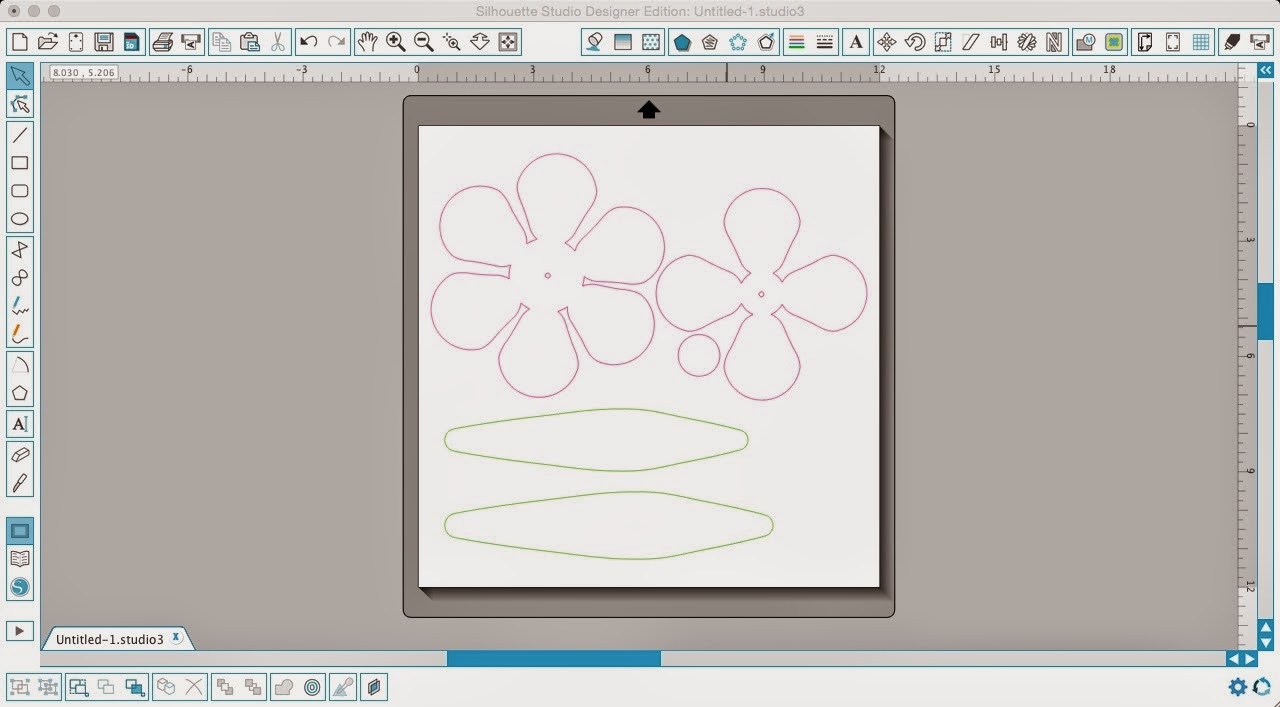Open the Design Page Settings window
This screenshot has width=1280, height=707.
[1146, 42]
